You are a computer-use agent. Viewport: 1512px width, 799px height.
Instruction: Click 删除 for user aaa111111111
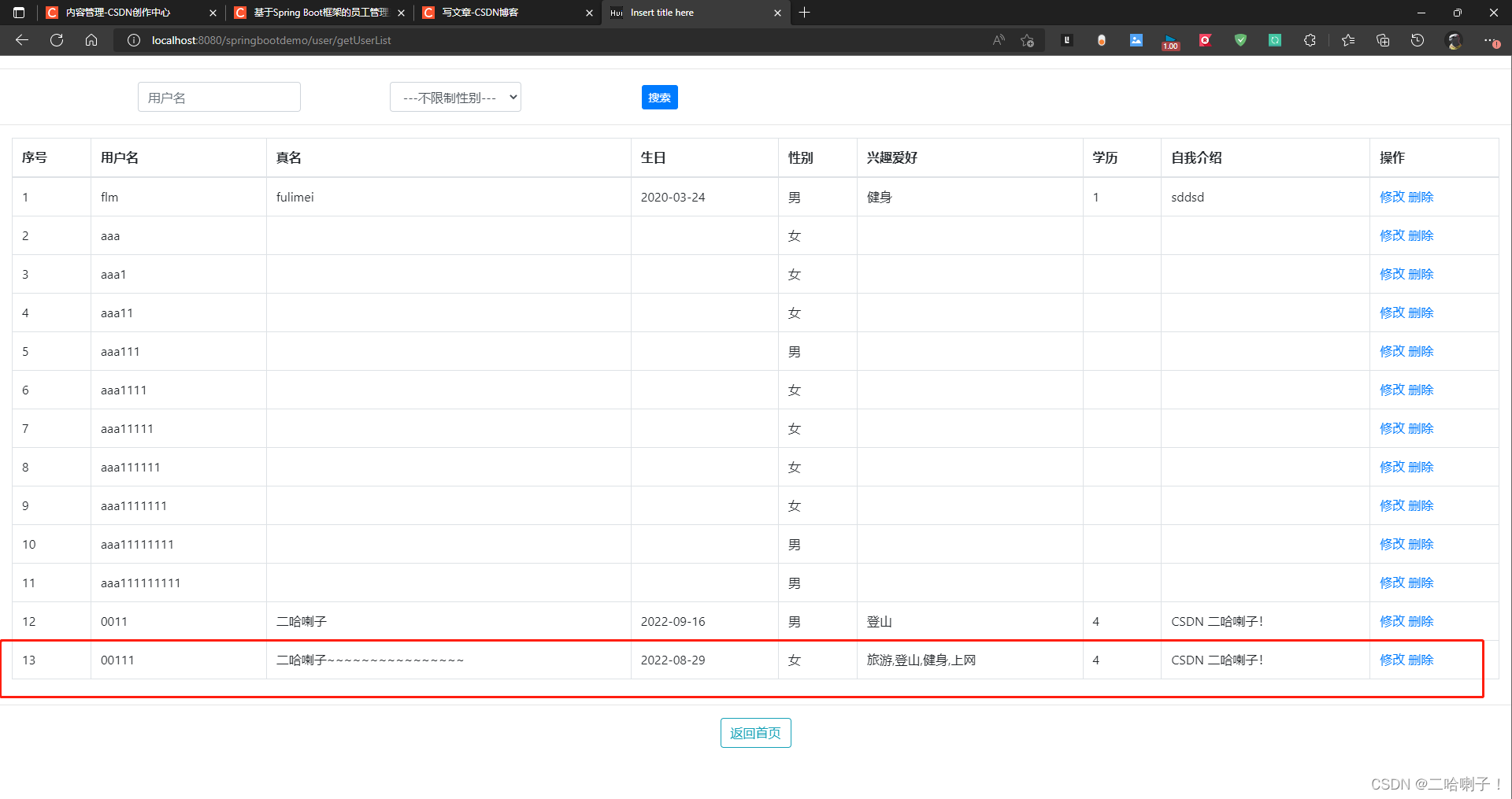[1421, 583]
